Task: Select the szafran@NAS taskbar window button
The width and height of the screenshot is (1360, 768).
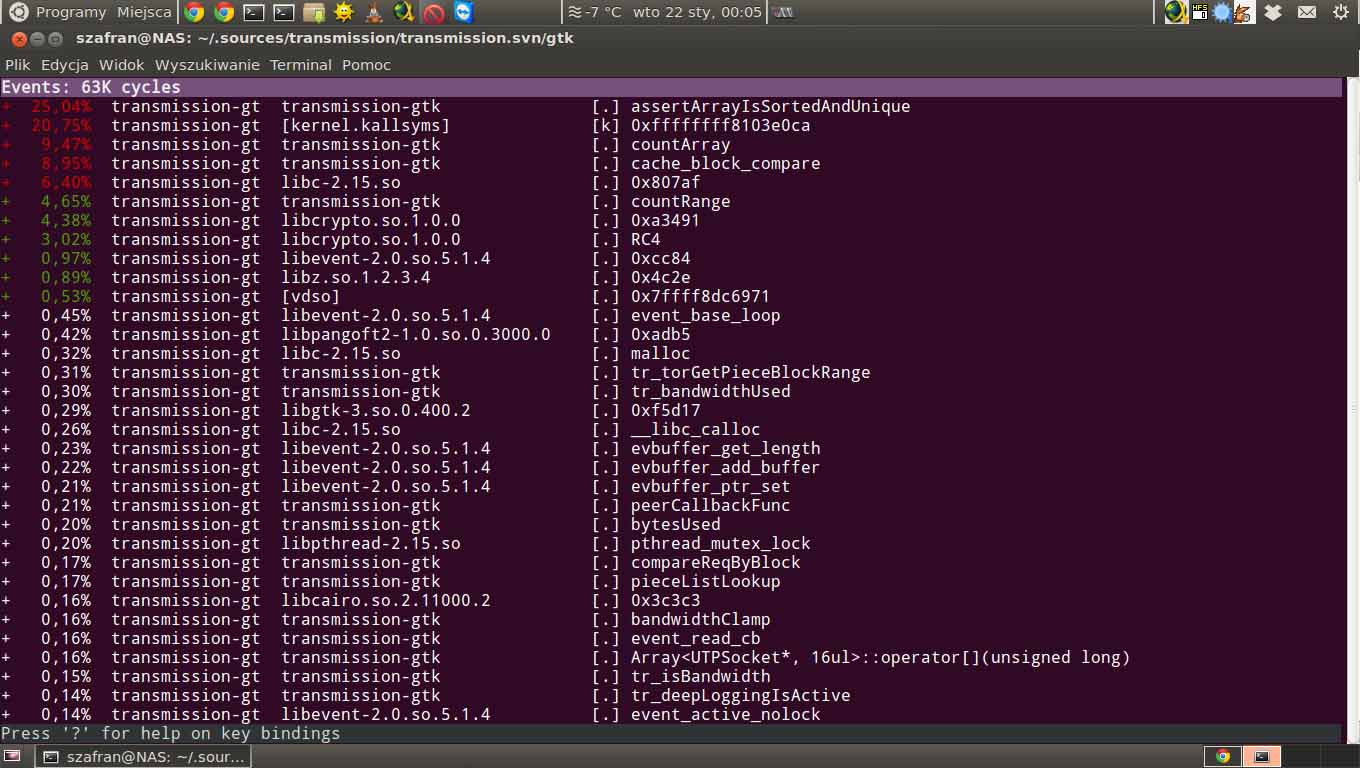Action: click(143, 756)
